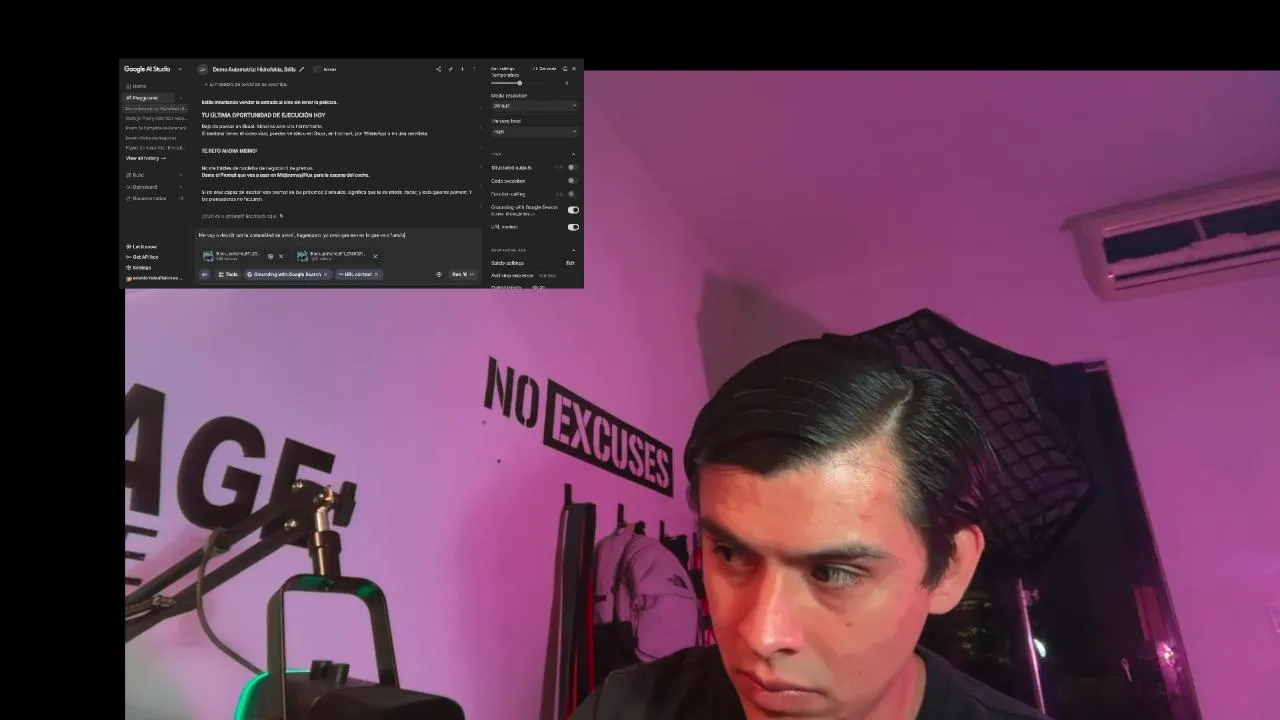Expand Google AI Studio logo dropdown
The image size is (1280, 720).
coord(180,69)
